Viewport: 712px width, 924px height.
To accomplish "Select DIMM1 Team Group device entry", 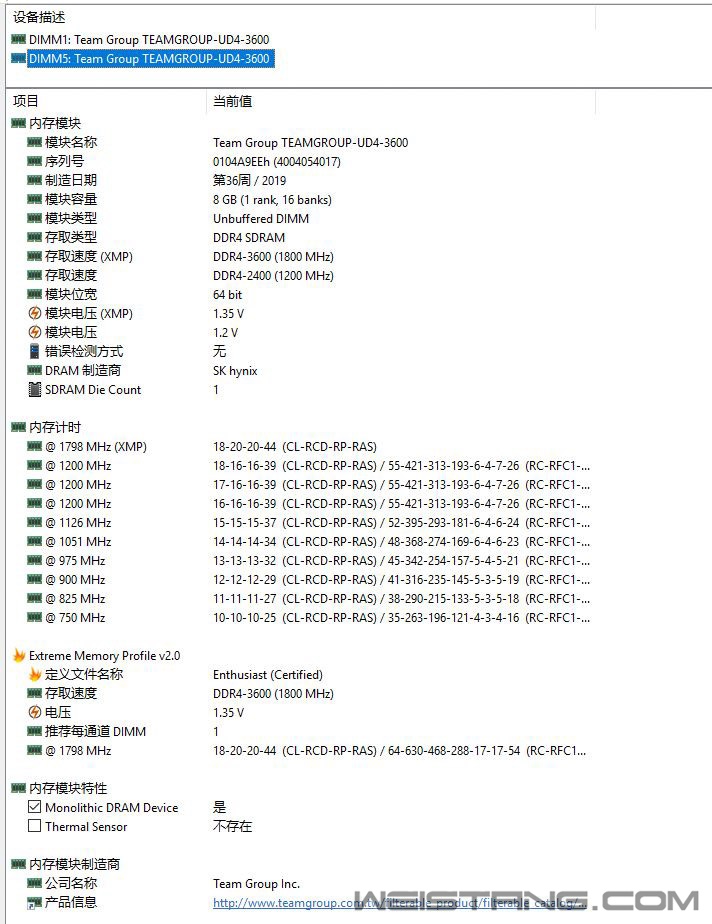I will pos(148,40).
